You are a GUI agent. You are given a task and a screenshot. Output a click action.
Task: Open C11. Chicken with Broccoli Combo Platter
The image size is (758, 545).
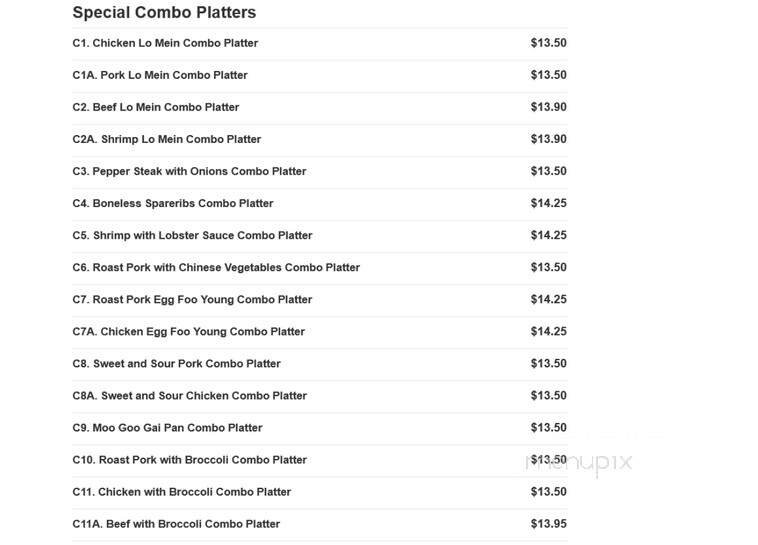(x=181, y=491)
